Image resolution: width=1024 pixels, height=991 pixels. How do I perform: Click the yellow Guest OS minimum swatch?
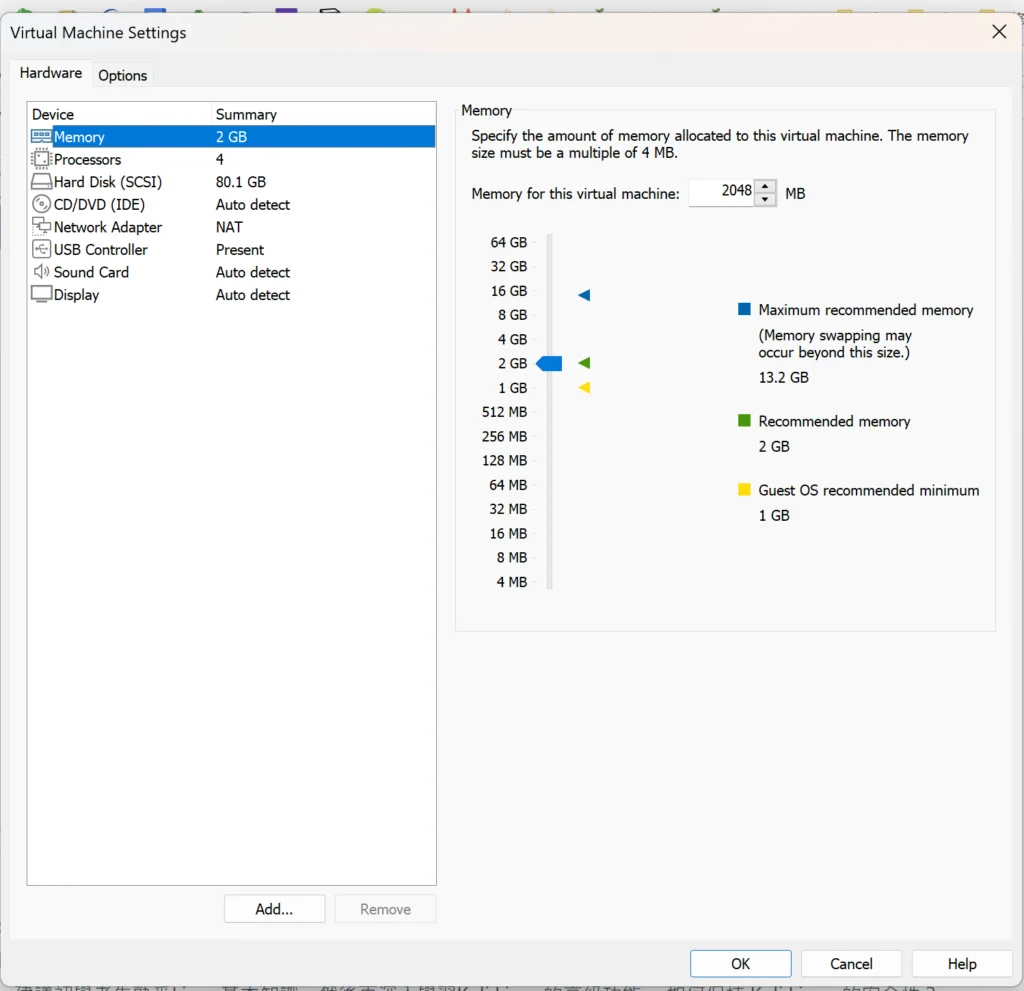coord(744,489)
